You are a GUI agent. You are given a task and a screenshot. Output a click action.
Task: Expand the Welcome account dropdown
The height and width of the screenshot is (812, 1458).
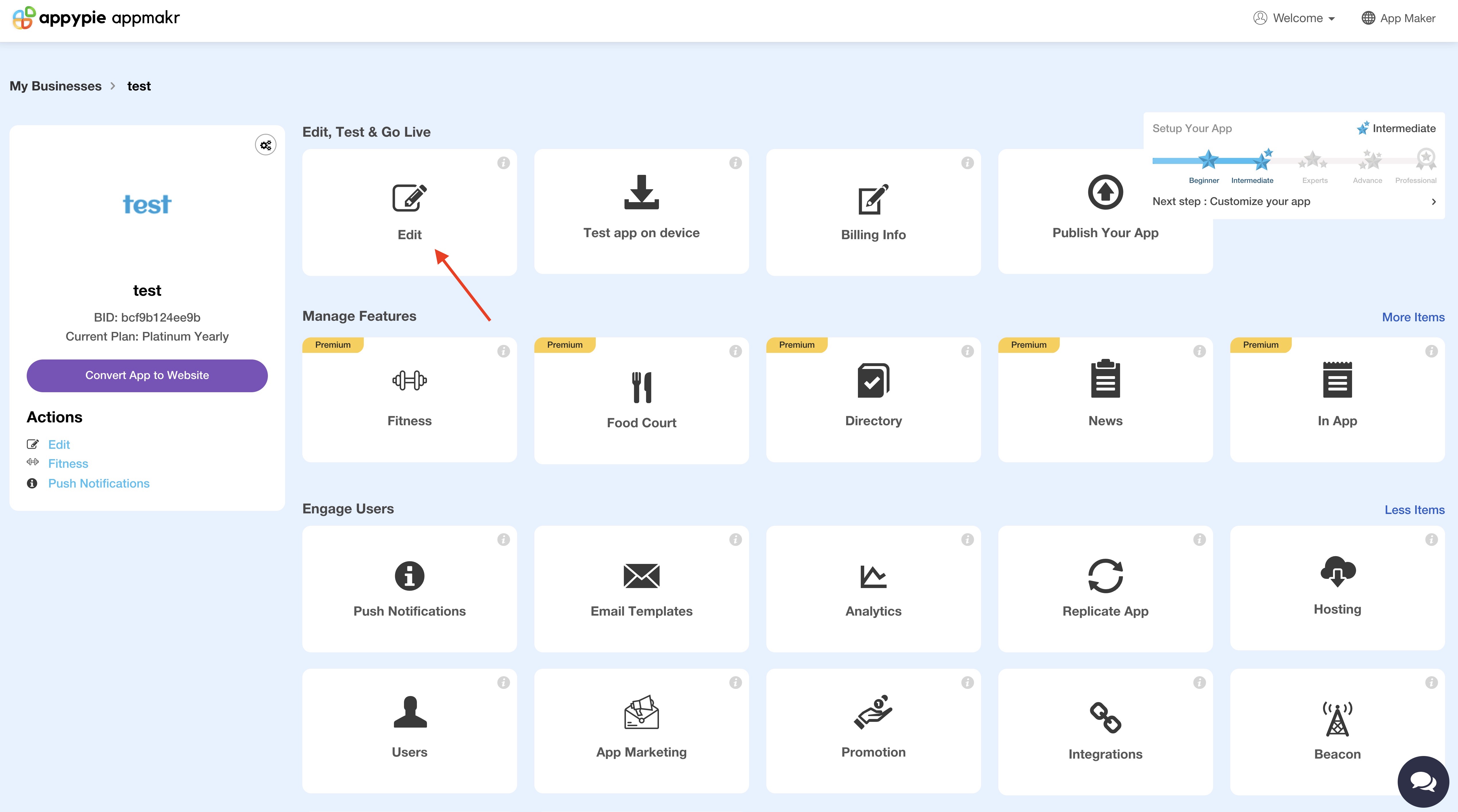pyautogui.click(x=1294, y=18)
